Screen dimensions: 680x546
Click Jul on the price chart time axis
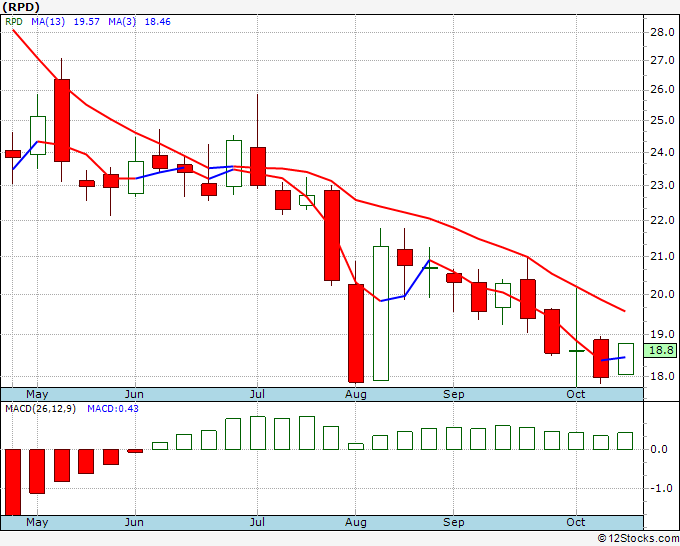[257, 394]
